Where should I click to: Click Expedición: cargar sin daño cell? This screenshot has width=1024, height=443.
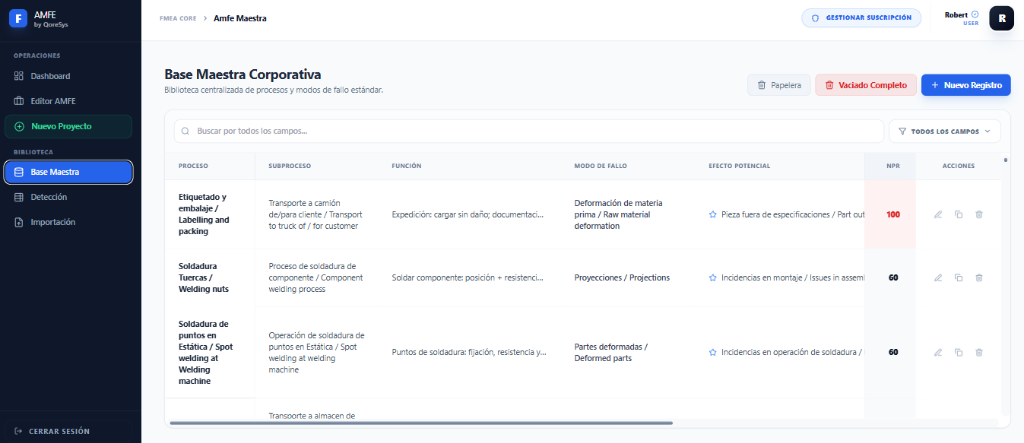point(467,214)
